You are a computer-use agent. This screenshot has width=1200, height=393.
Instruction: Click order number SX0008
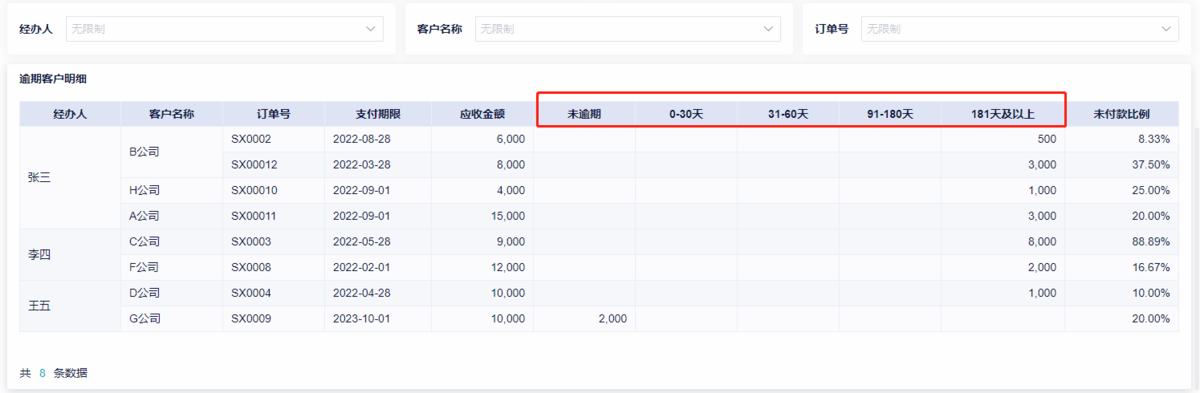point(251,267)
